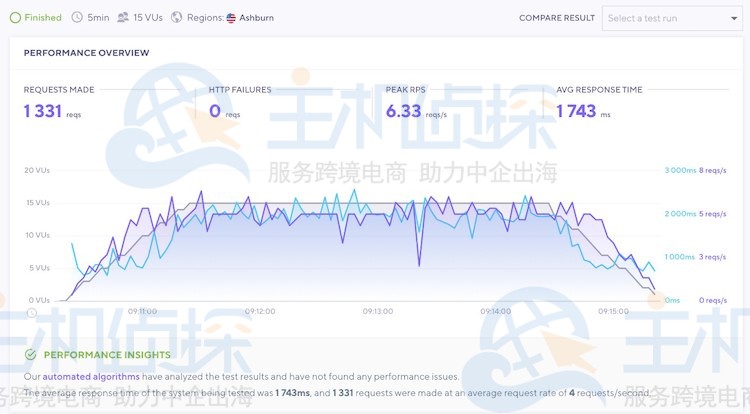Click the Regions: label in header
Image resolution: width=750 pixels, height=414 pixels.
click(205, 18)
